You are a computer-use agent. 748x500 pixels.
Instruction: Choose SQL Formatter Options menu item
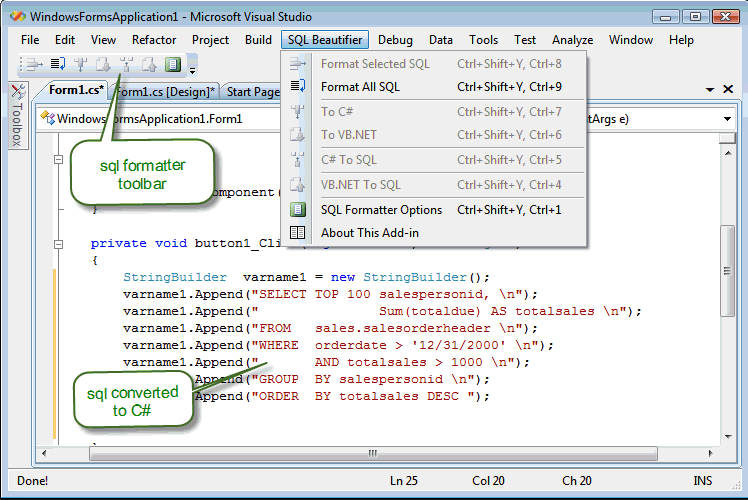click(x=434, y=210)
